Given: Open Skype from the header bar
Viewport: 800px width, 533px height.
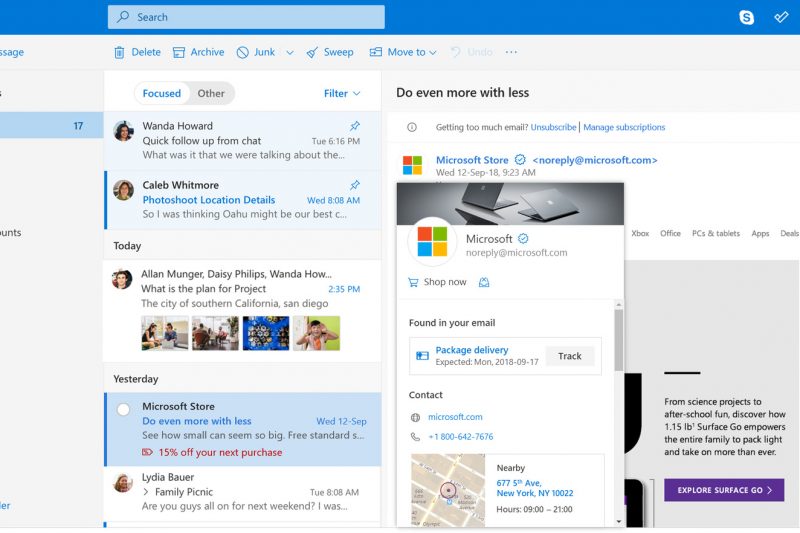Looking at the screenshot, I should (746, 17).
